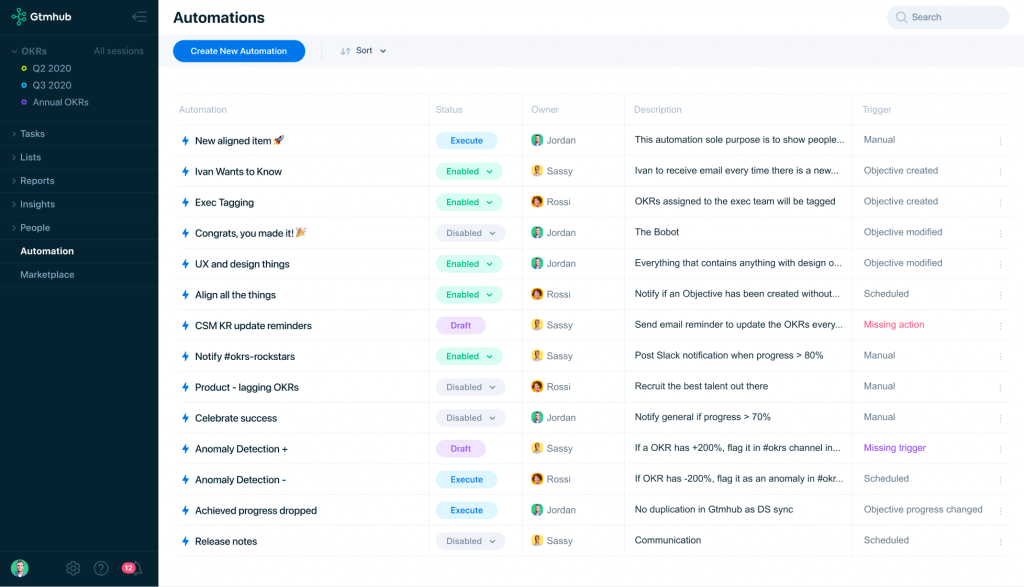Screen dimensions: 1024x587
Task: Click the Automation column header
Action: (x=202, y=110)
